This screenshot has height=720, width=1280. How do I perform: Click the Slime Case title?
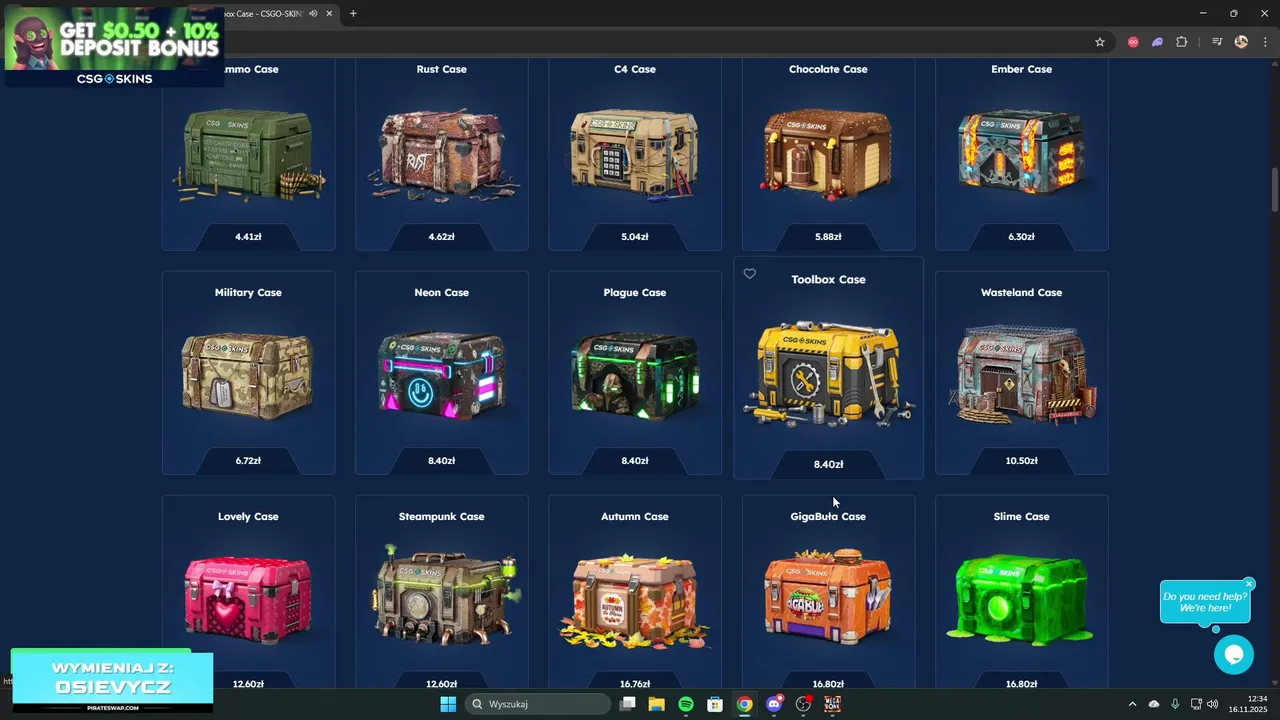point(1021,517)
